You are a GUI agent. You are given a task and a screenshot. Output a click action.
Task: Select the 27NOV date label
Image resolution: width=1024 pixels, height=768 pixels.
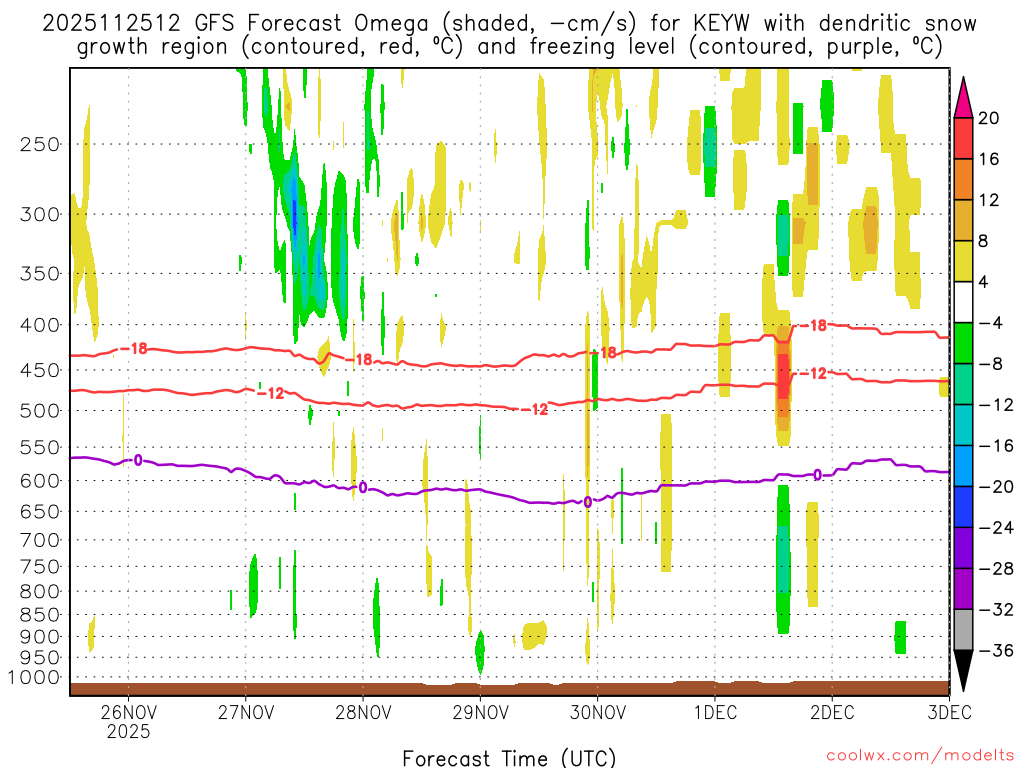coord(246,712)
